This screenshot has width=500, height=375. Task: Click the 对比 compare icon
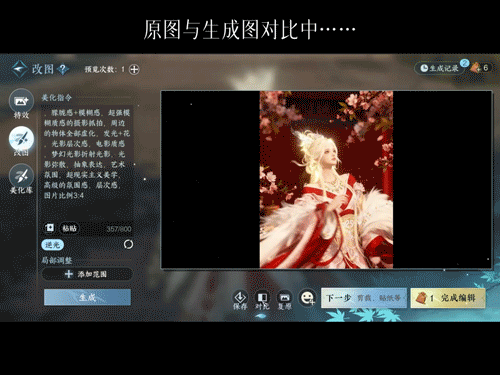click(x=262, y=297)
